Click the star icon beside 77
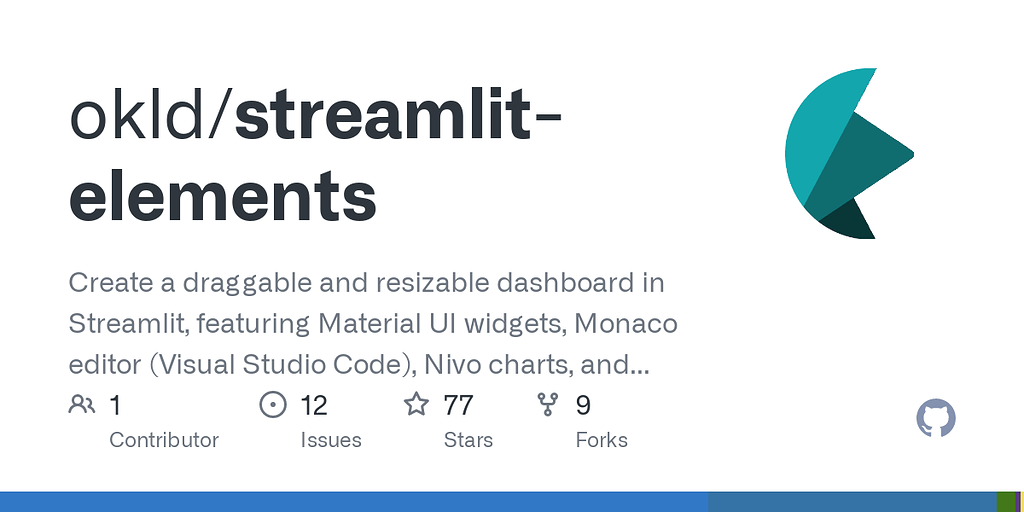This screenshot has height=512, width=1024. pyautogui.click(x=416, y=405)
